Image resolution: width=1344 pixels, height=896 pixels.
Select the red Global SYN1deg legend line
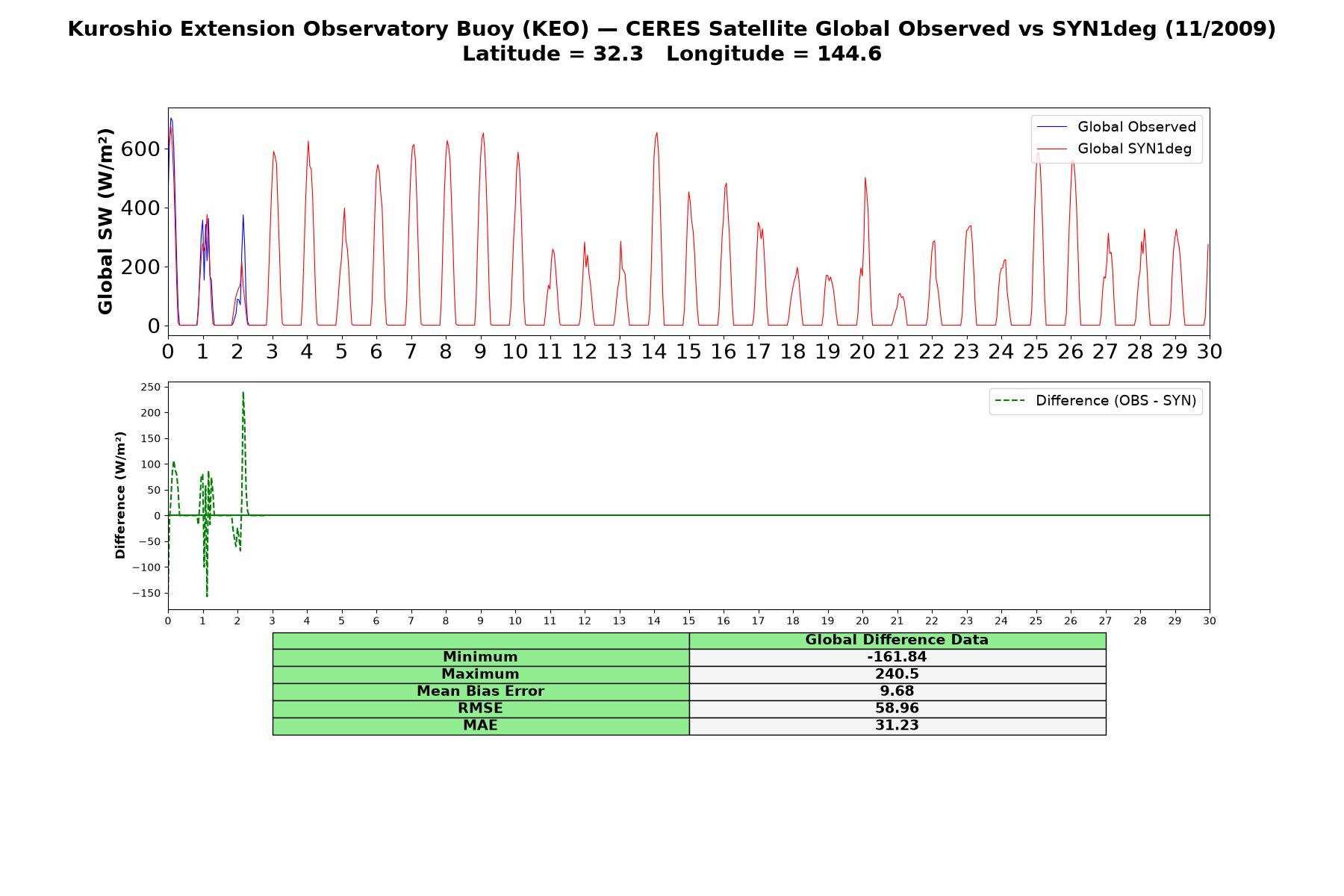pos(1052,149)
